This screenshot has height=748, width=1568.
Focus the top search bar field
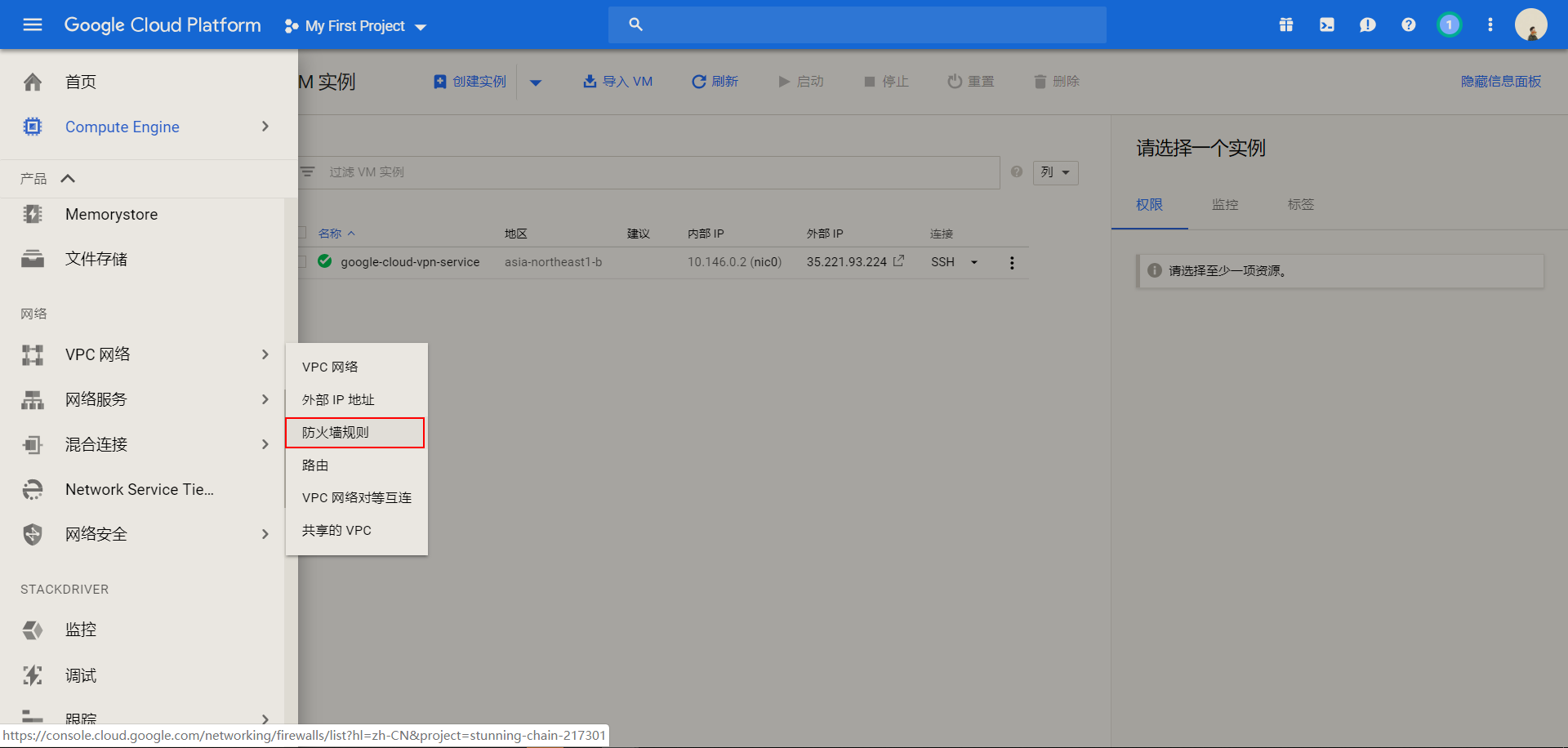[x=857, y=24]
